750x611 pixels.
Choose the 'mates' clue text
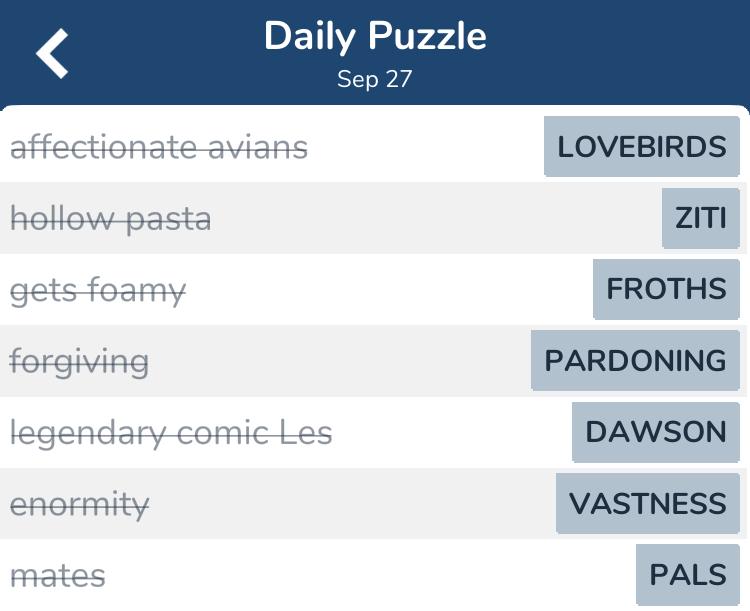[57, 576]
